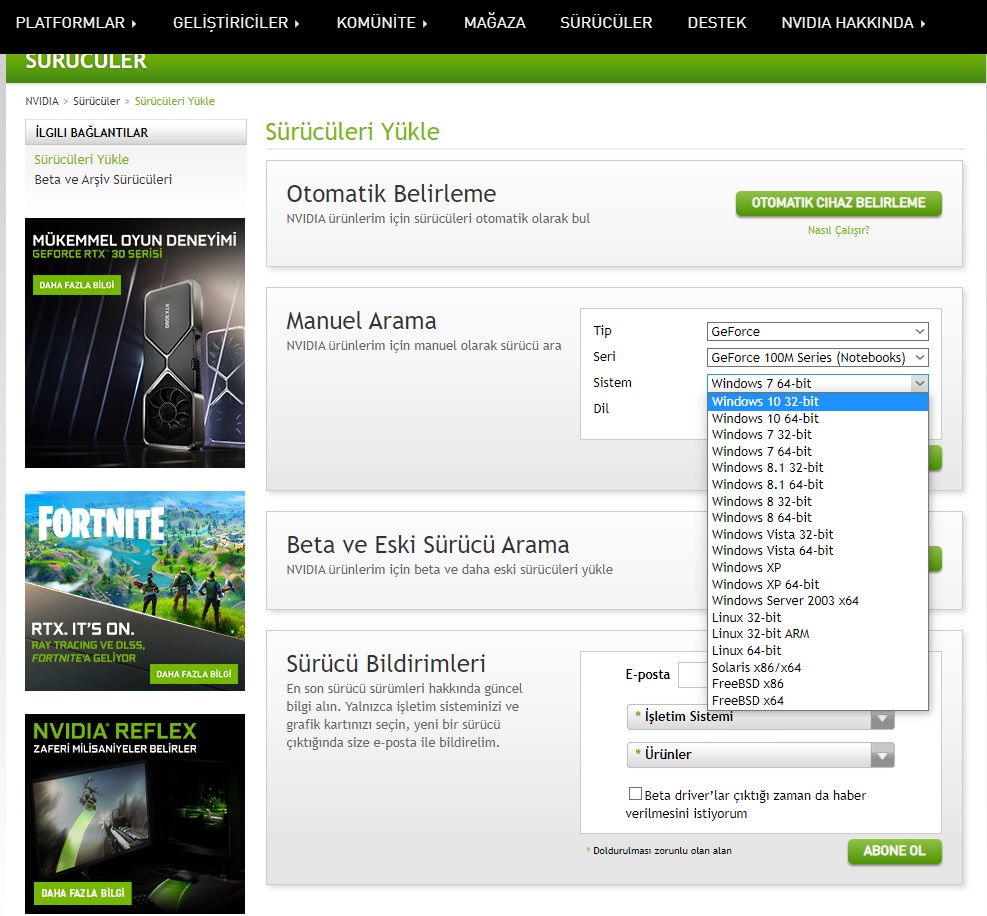Screen dimensions: 987x916
Task: Open the NVIDIA HAKKINDA menu
Action: point(854,23)
